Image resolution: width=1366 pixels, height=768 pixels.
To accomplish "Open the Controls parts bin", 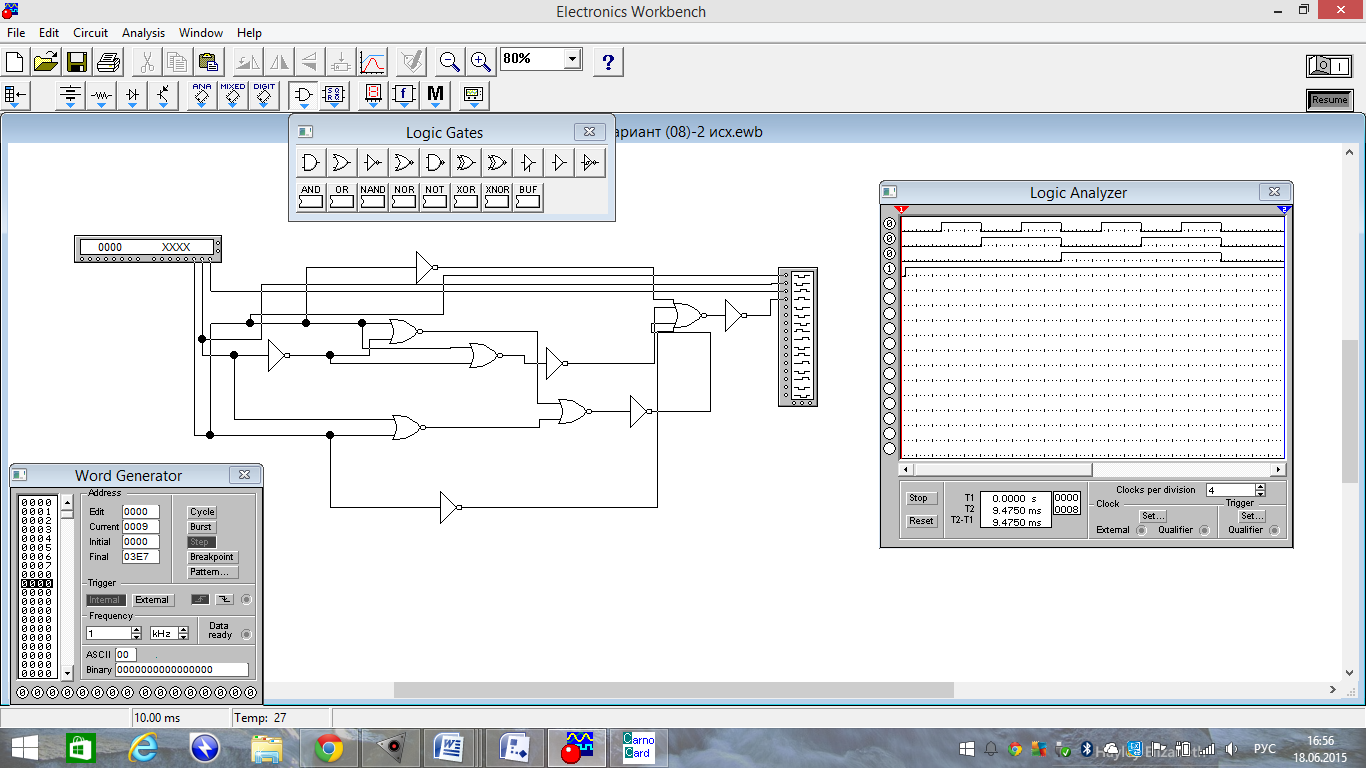I will pos(404,96).
